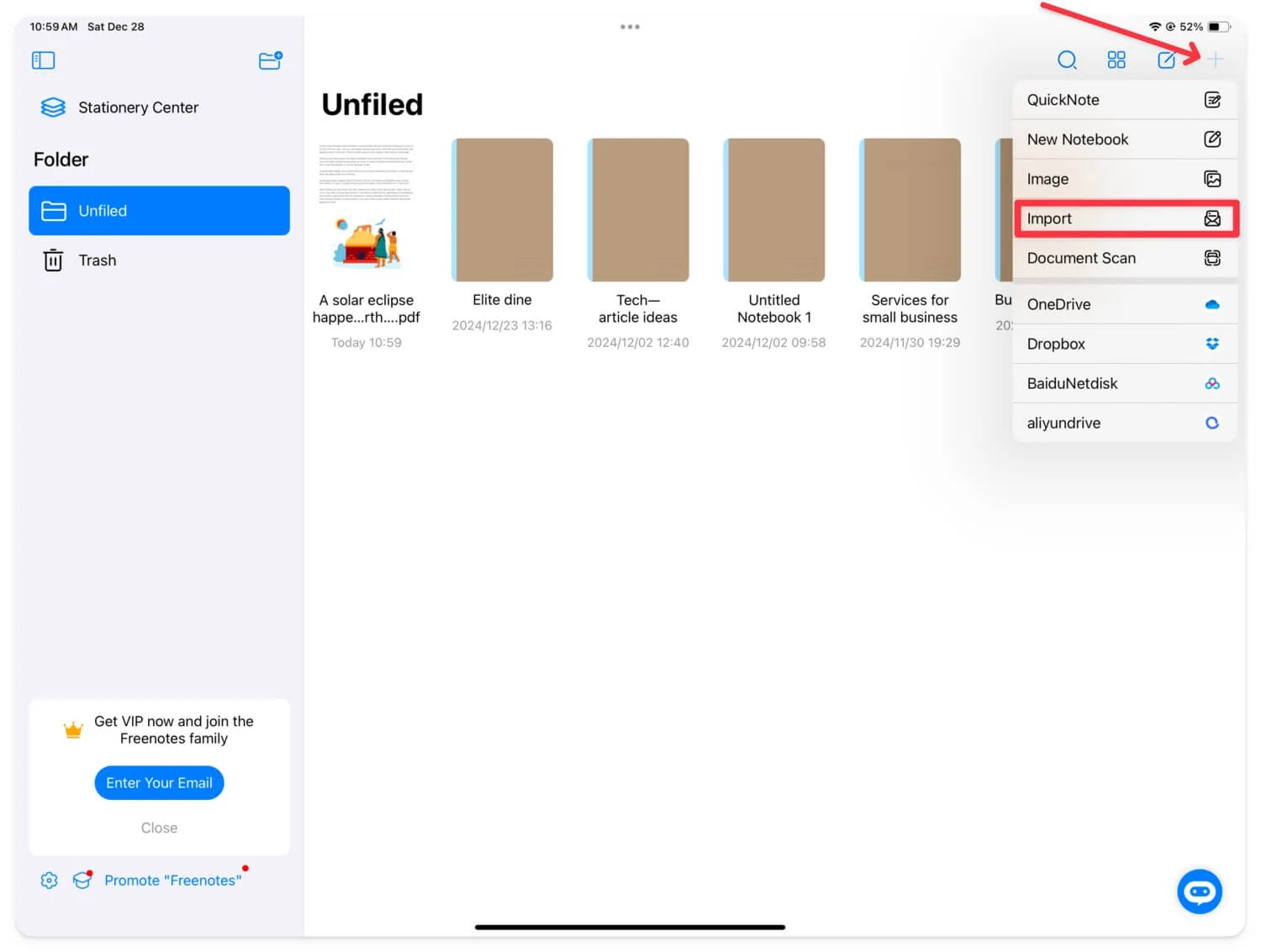Click the new folder icon in sidebar
Viewport: 1261px width, 952px height.
(x=270, y=60)
